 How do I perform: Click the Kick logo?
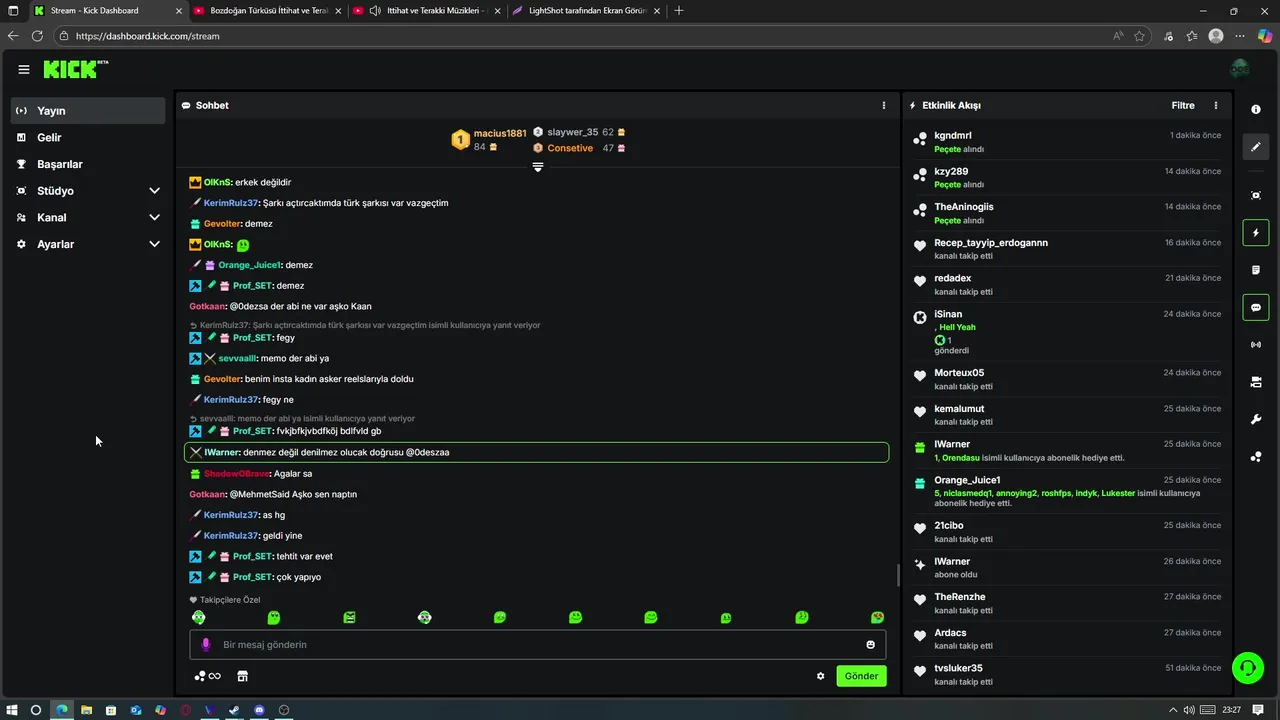pyautogui.click(x=75, y=69)
